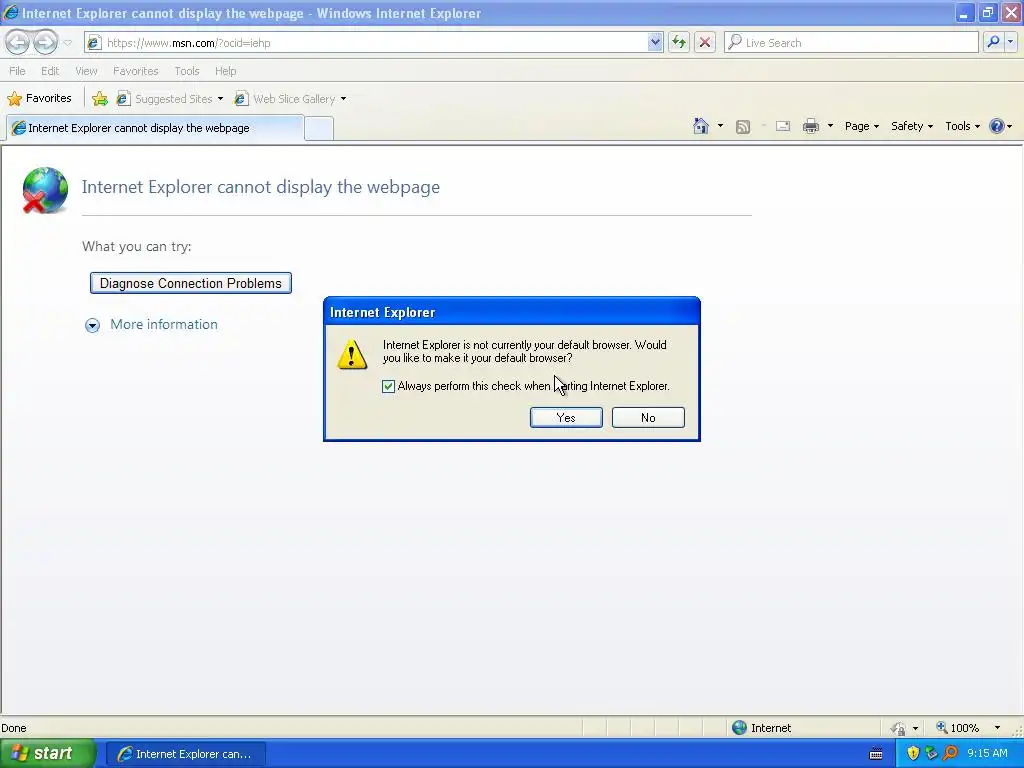The image size is (1024, 768).
Task: Open the Safety command menu
Action: (912, 126)
